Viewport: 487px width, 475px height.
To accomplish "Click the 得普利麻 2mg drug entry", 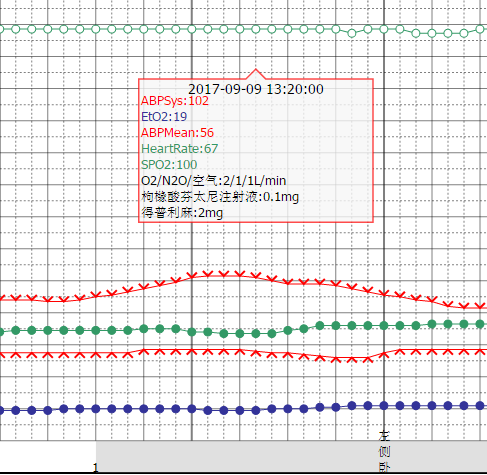I will pos(182,213).
